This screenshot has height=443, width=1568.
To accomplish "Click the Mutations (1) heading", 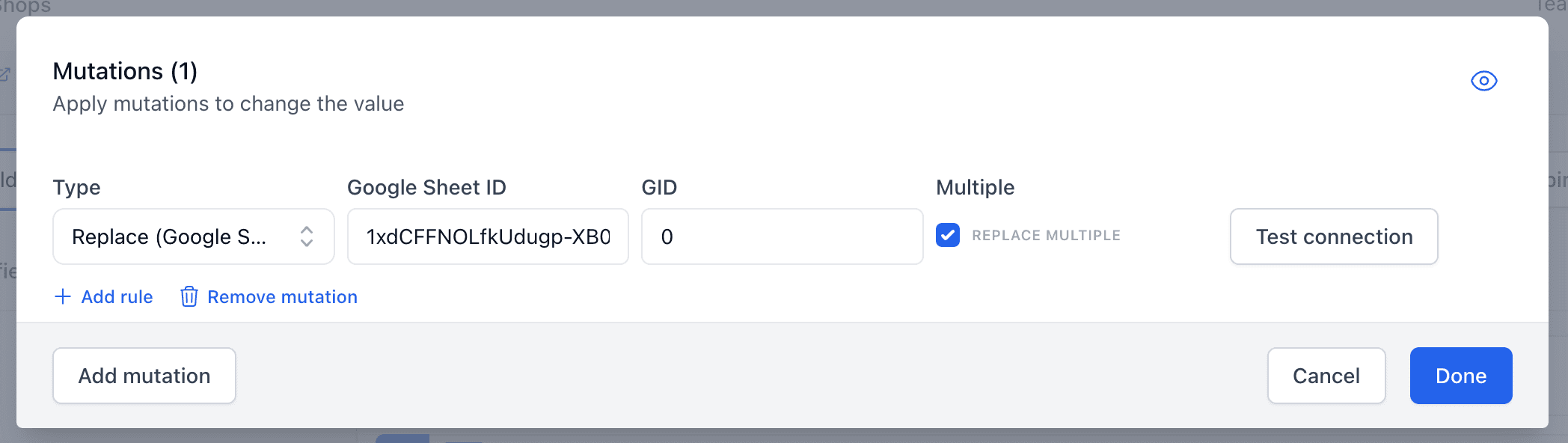I will click(124, 71).
